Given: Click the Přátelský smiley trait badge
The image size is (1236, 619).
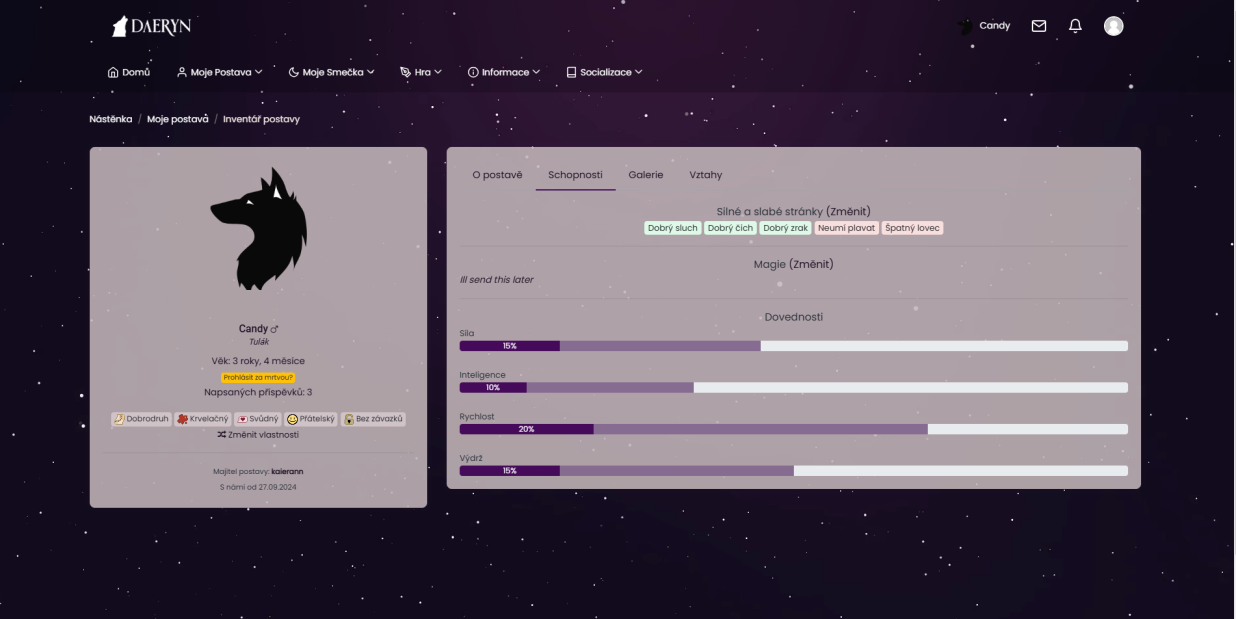Looking at the screenshot, I should tap(310, 419).
